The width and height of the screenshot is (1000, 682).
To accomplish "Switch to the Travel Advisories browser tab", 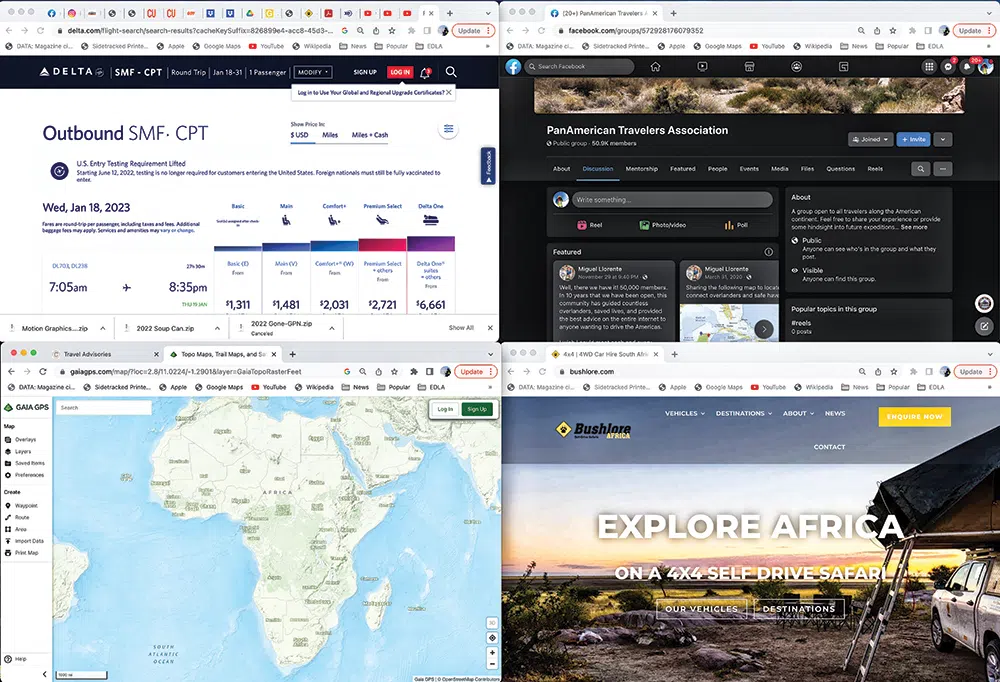I will click(x=104, y=354).
